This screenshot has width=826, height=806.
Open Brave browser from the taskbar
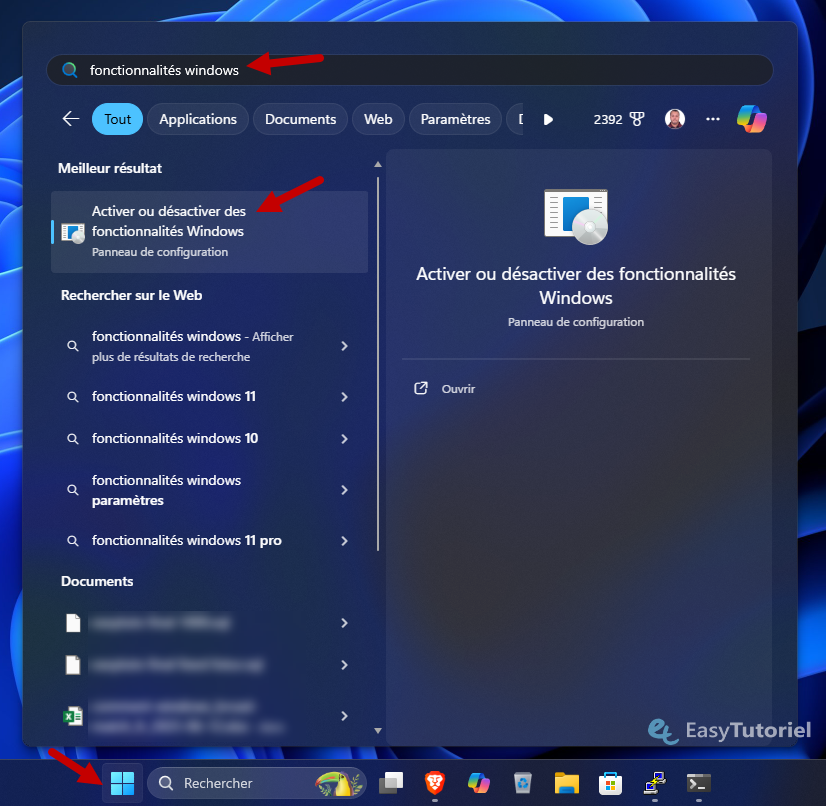(434, 783)
